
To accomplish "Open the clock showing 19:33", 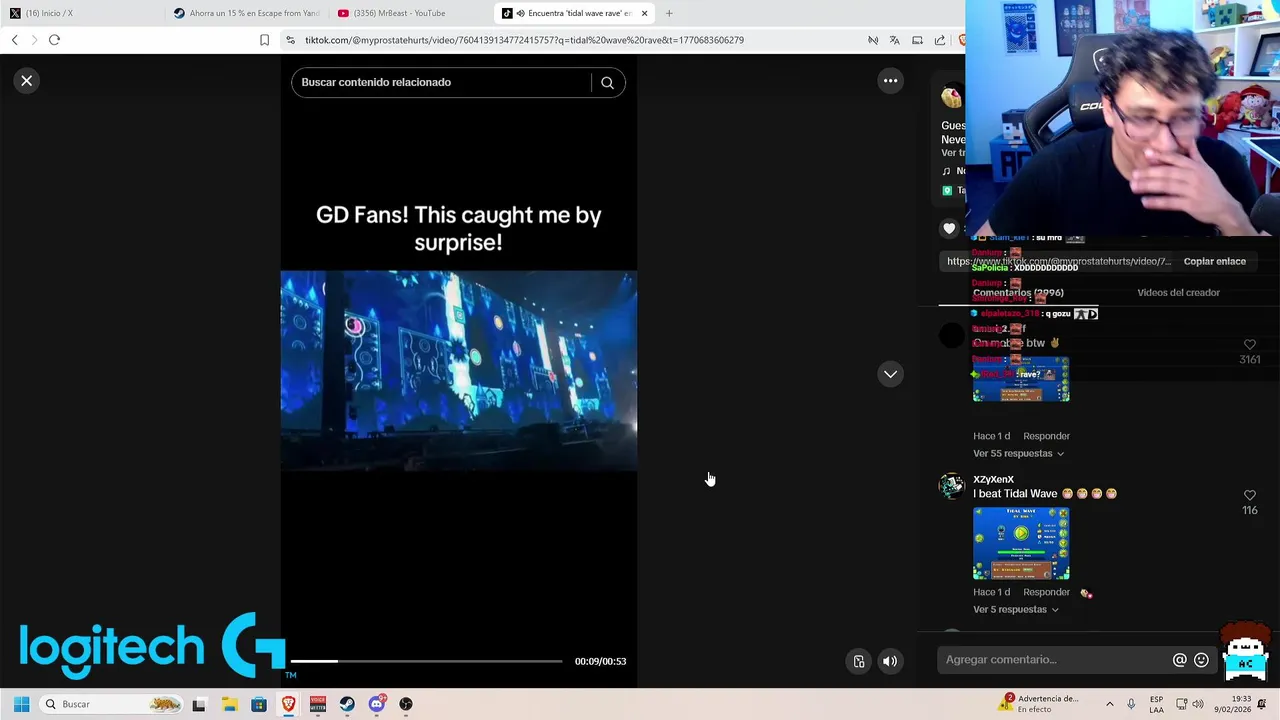I will point(1232,704).
